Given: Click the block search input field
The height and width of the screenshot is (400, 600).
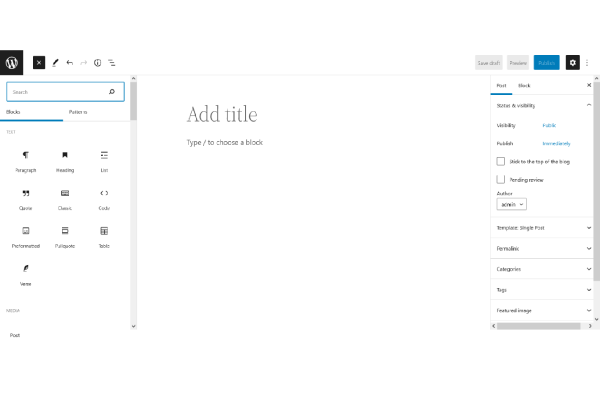Looking at the screenshot, I should coord(58,91).
